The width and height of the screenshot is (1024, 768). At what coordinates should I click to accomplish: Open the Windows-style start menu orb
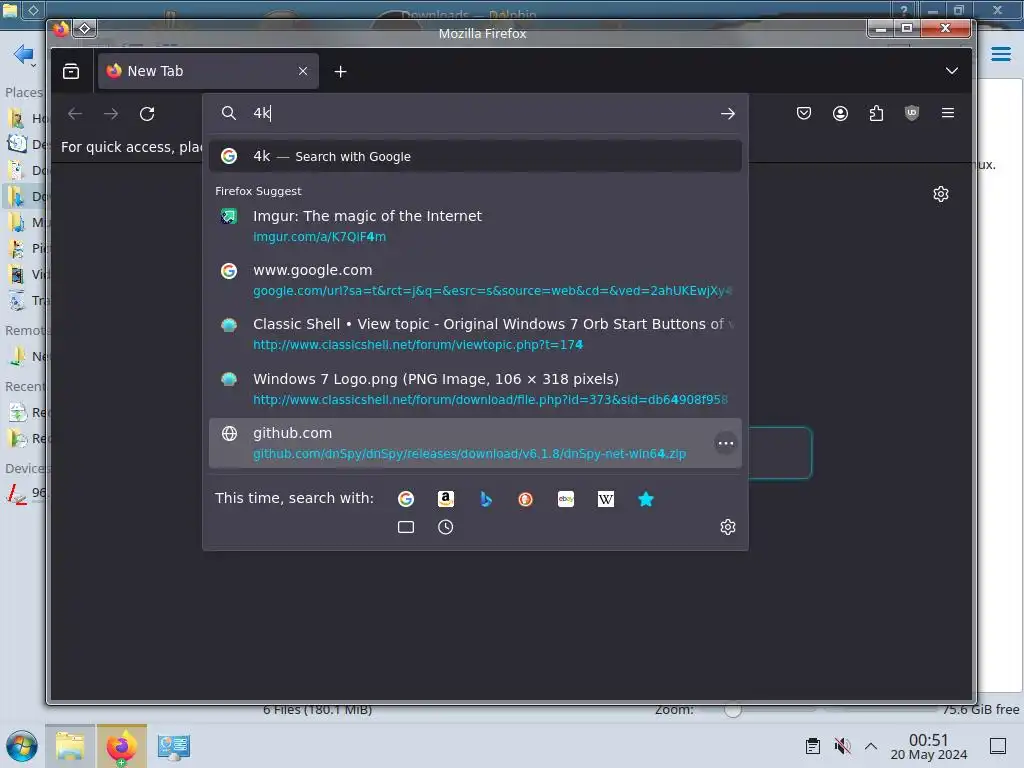22,746
